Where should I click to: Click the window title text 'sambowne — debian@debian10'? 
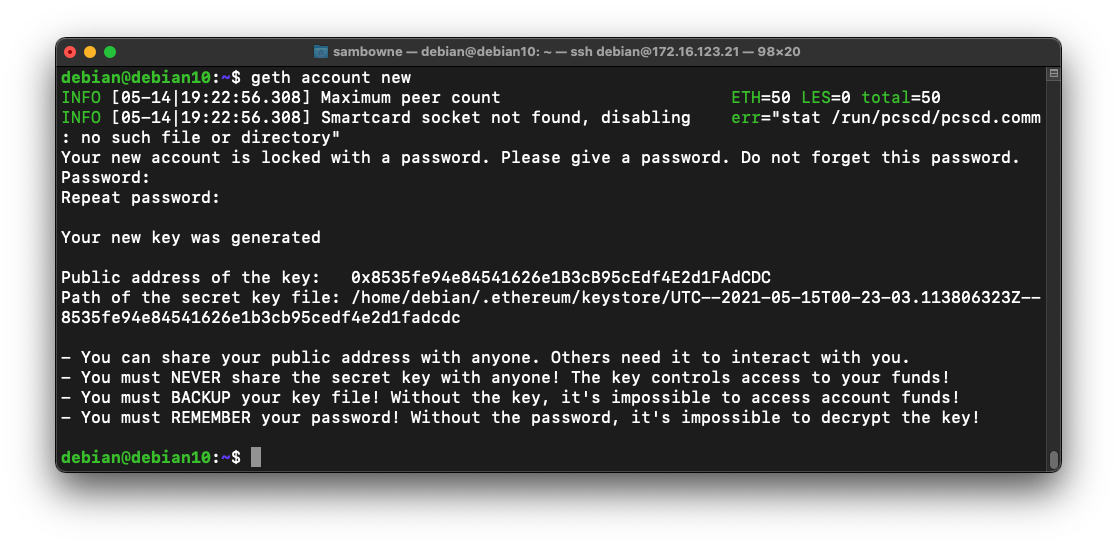point(450,52)
